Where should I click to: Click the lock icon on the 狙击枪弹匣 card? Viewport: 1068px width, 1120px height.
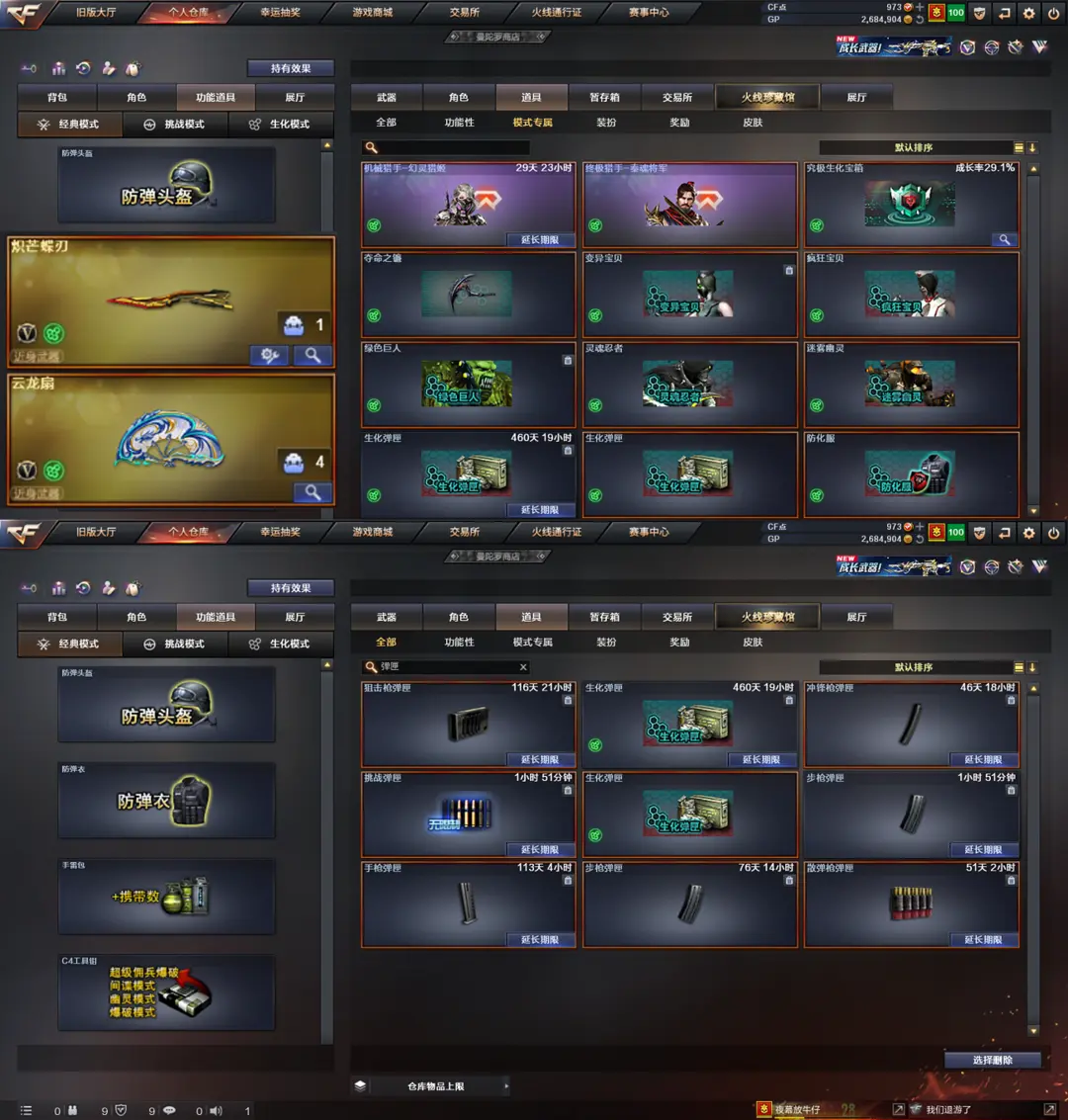568,701
